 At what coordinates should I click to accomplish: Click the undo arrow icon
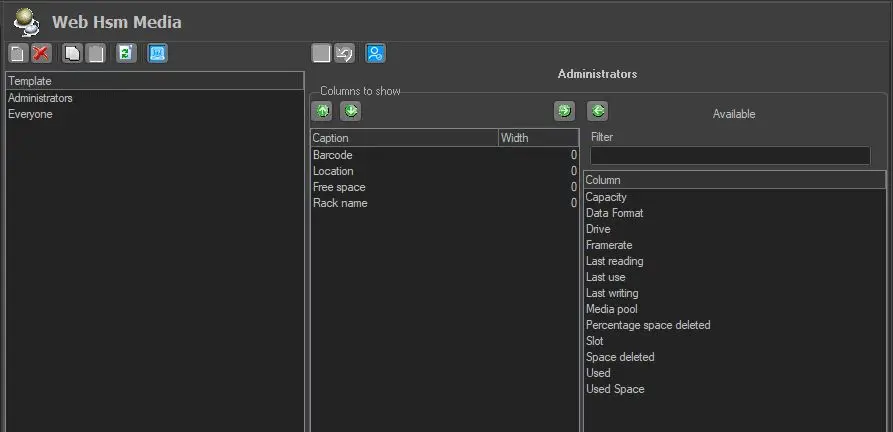(345, 54)
